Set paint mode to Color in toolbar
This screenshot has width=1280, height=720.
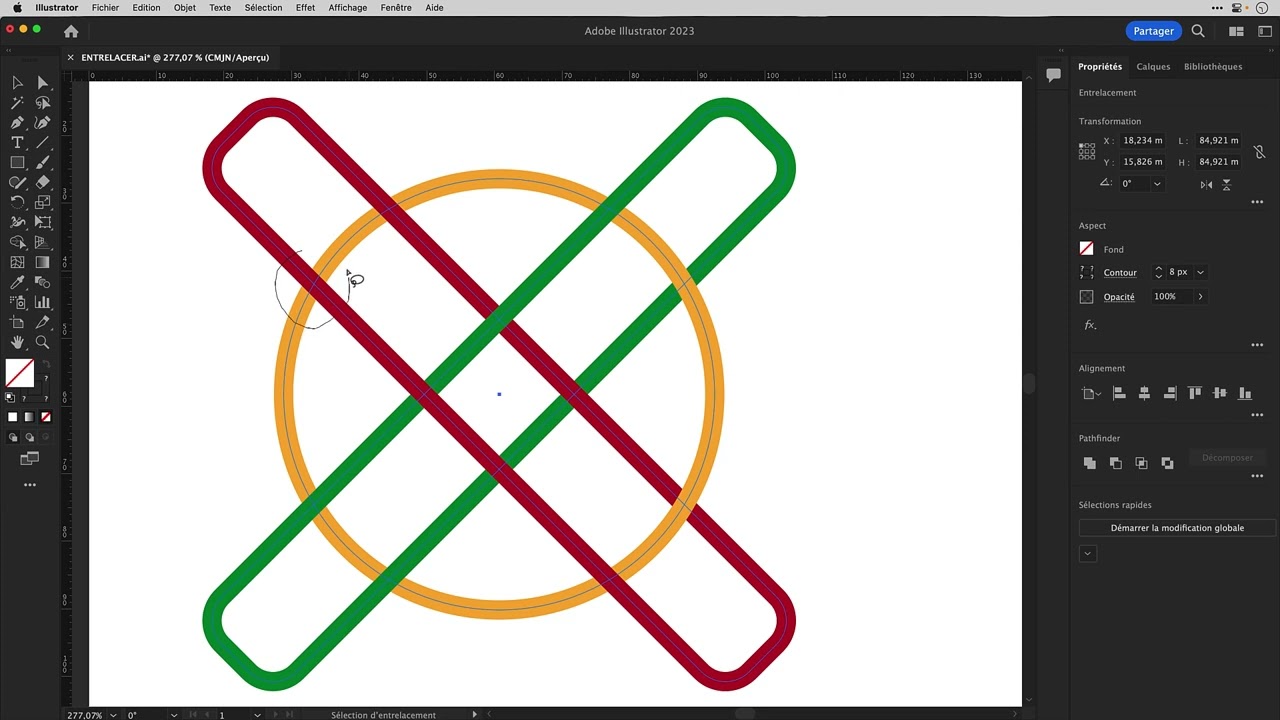(x=13, y=417)
